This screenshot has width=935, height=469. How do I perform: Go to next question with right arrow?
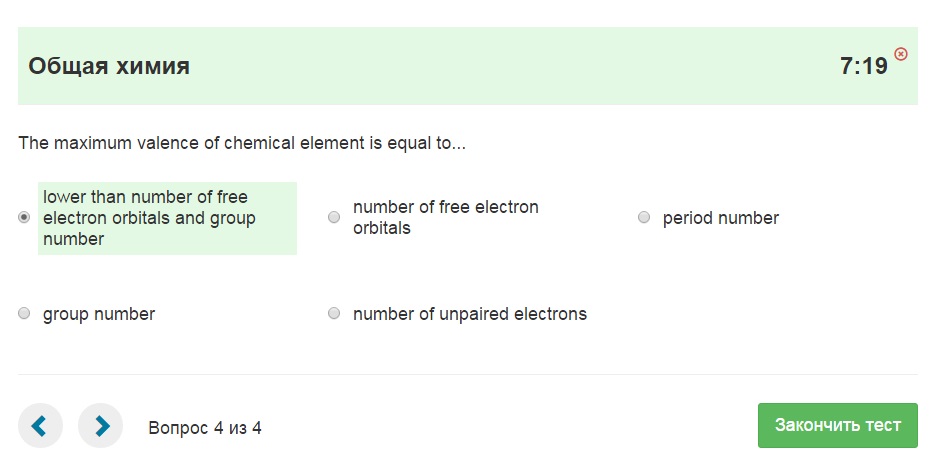[101, 426]
